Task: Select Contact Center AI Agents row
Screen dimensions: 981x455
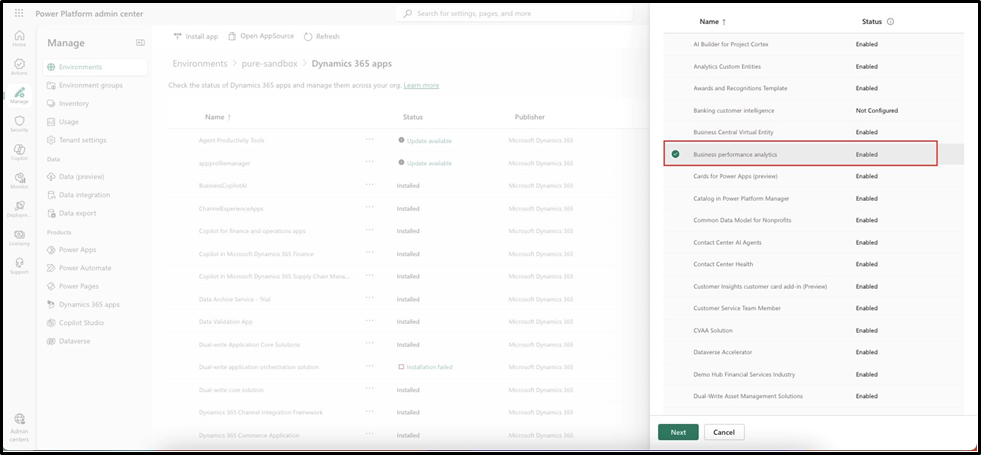Action: pos(813,242)
